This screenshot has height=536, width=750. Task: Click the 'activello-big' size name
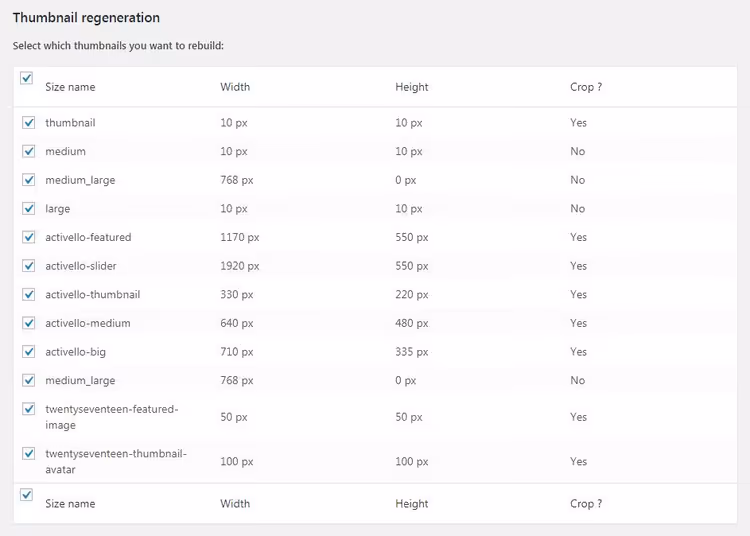point(76,352)
